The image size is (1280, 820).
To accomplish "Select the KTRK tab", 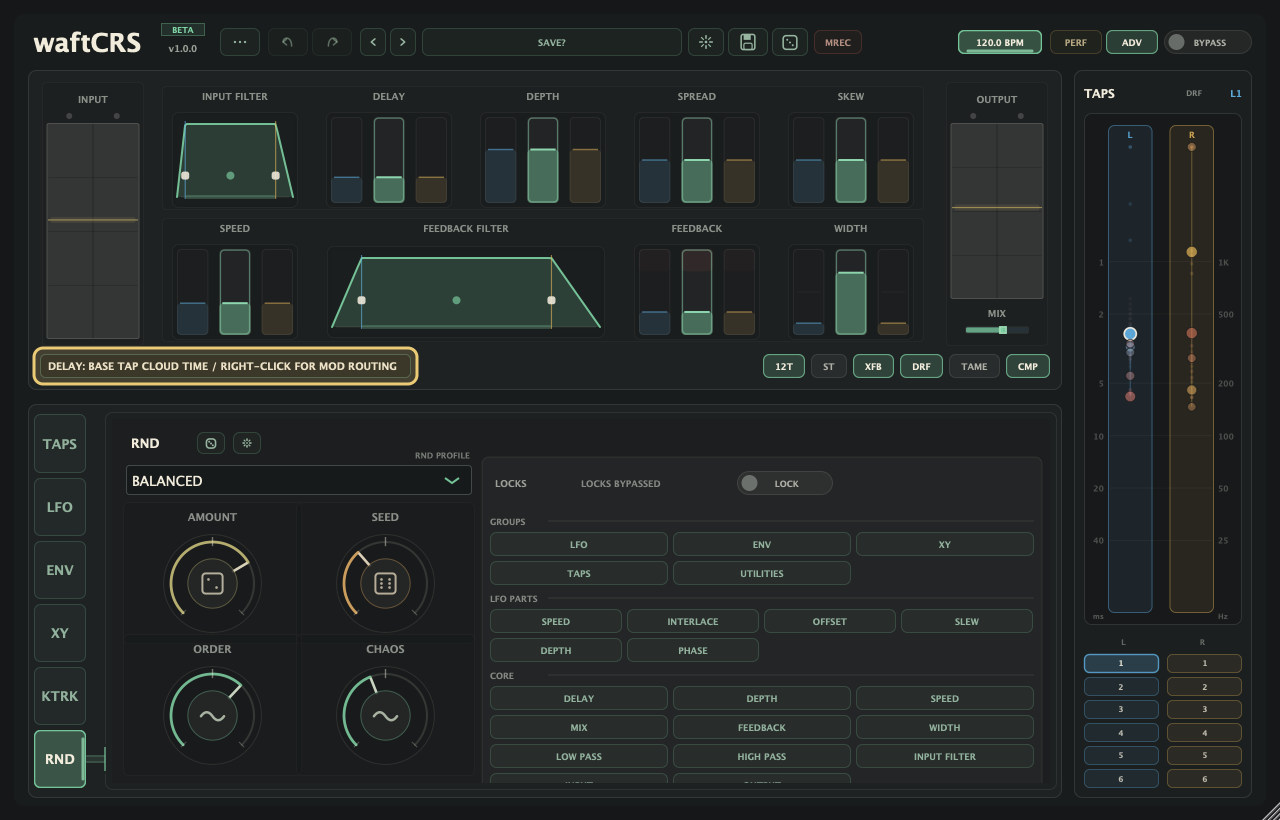I will click(x=60, y=696).
